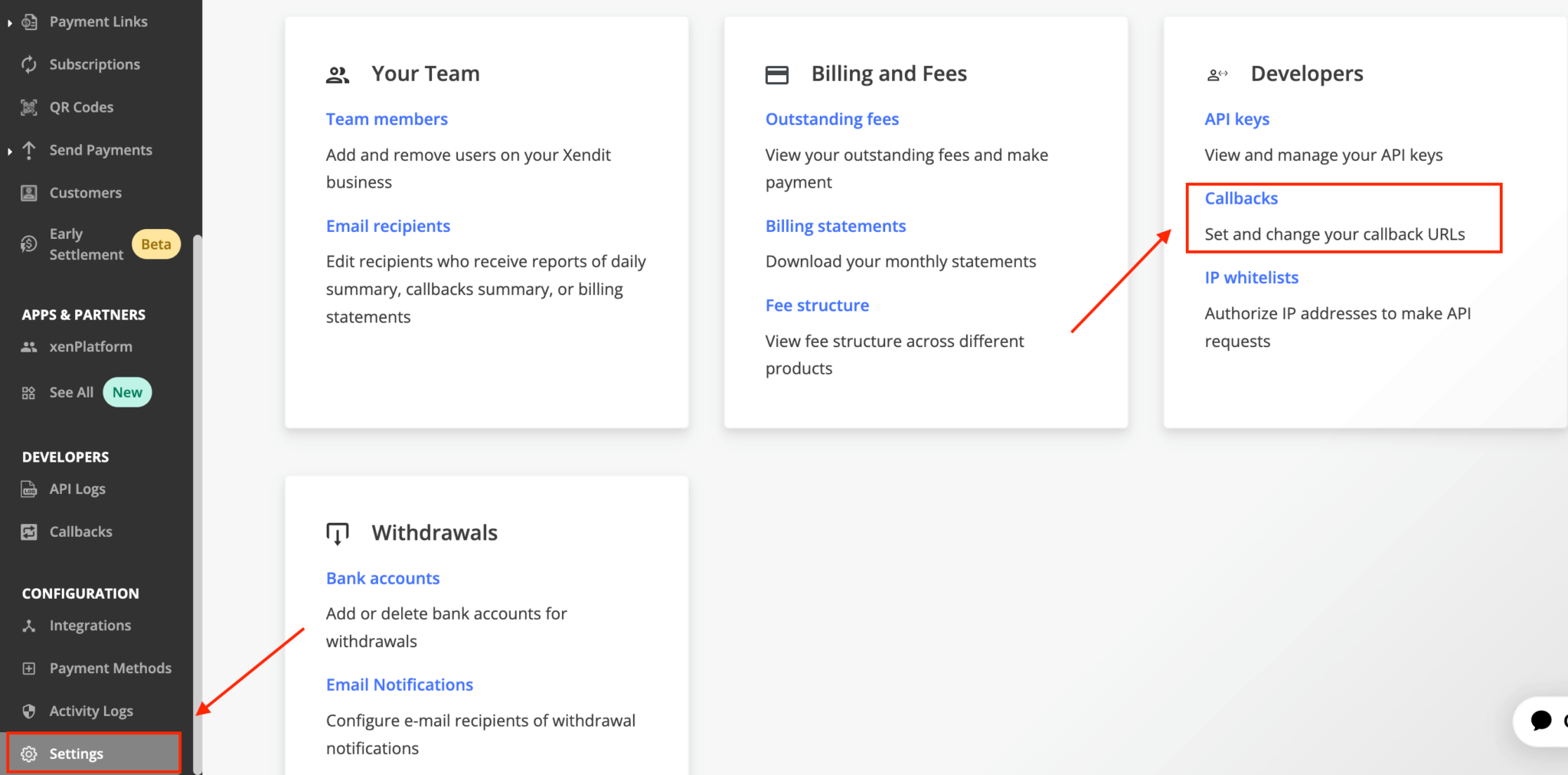
Task: Click the QR Codes icon in sidebar
Action: [29, 107]
